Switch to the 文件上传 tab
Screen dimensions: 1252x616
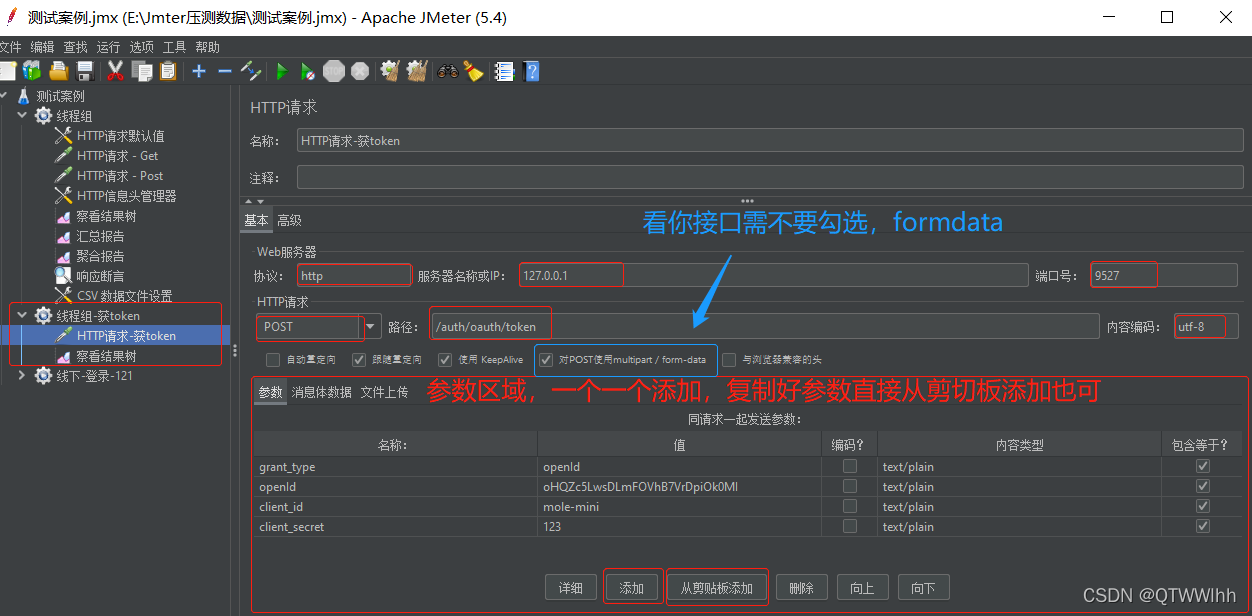tap(384, 392)
